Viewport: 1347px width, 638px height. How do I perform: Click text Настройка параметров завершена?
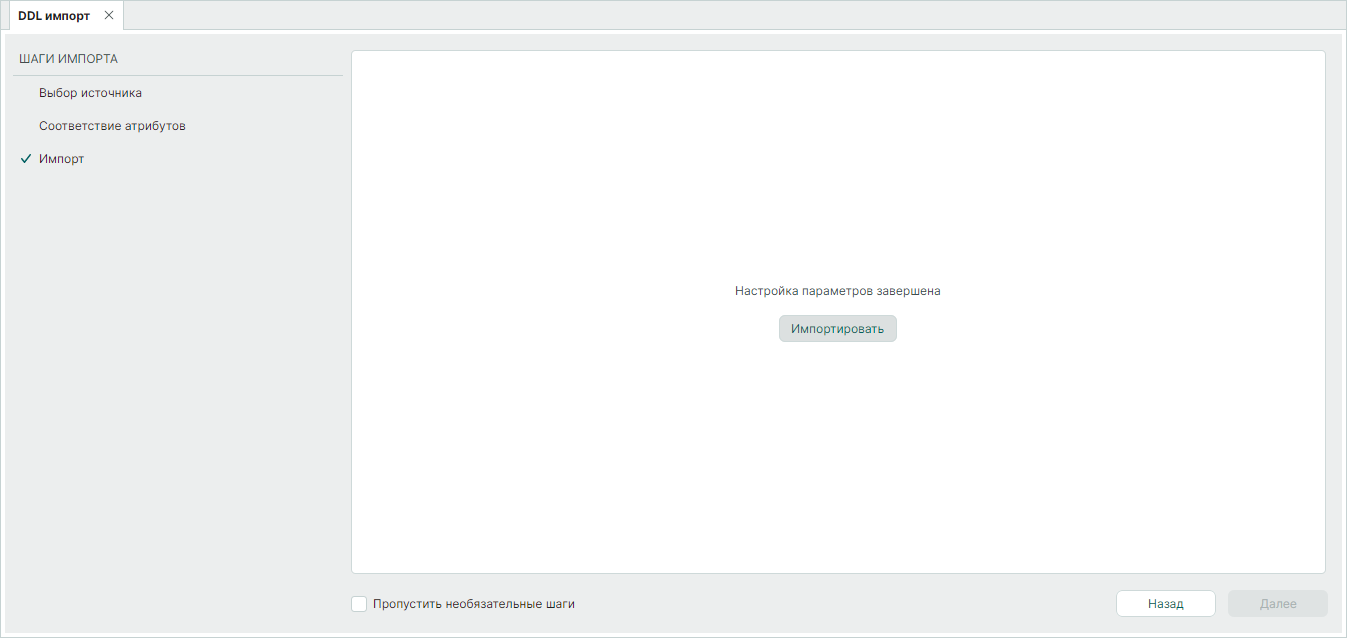[838, 291]
